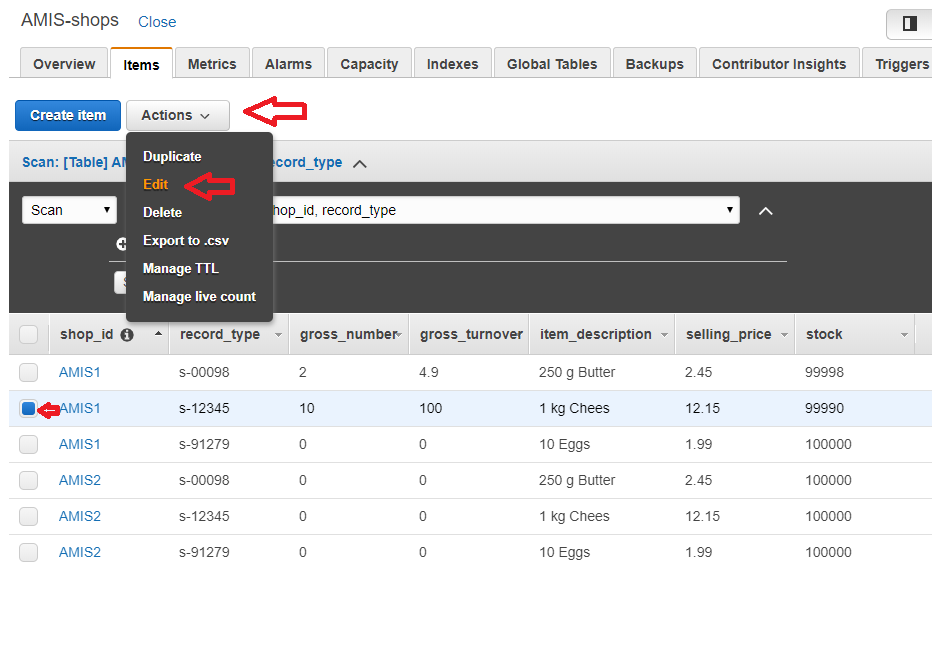Collapse the scan section chevron beside record_type
Viewport: 932px width, 648px height.
(360, 163)
